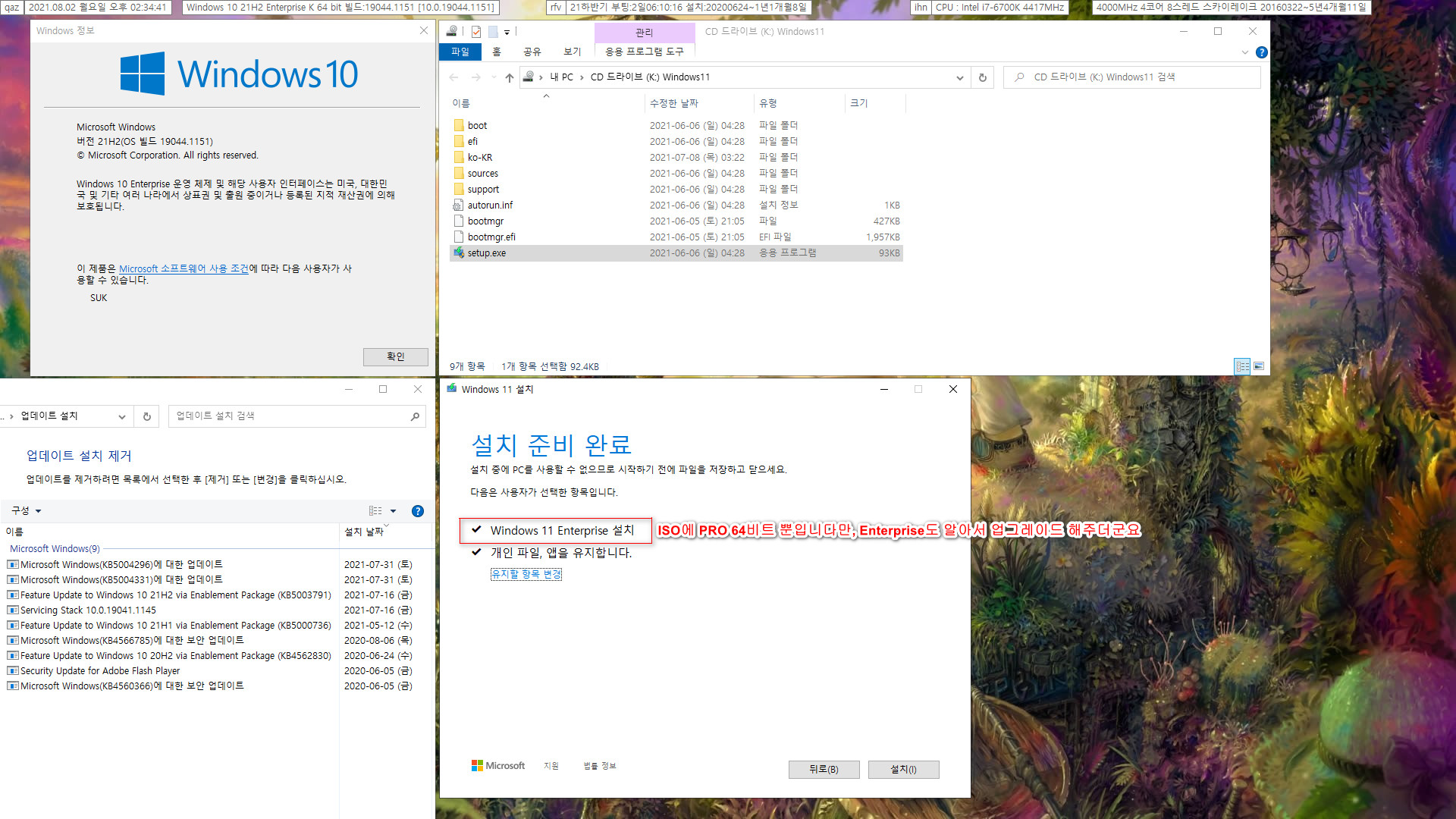Open the 파일 ribbon tab
This screenshot has width=1456, height=819.
[x=460, y=52]
